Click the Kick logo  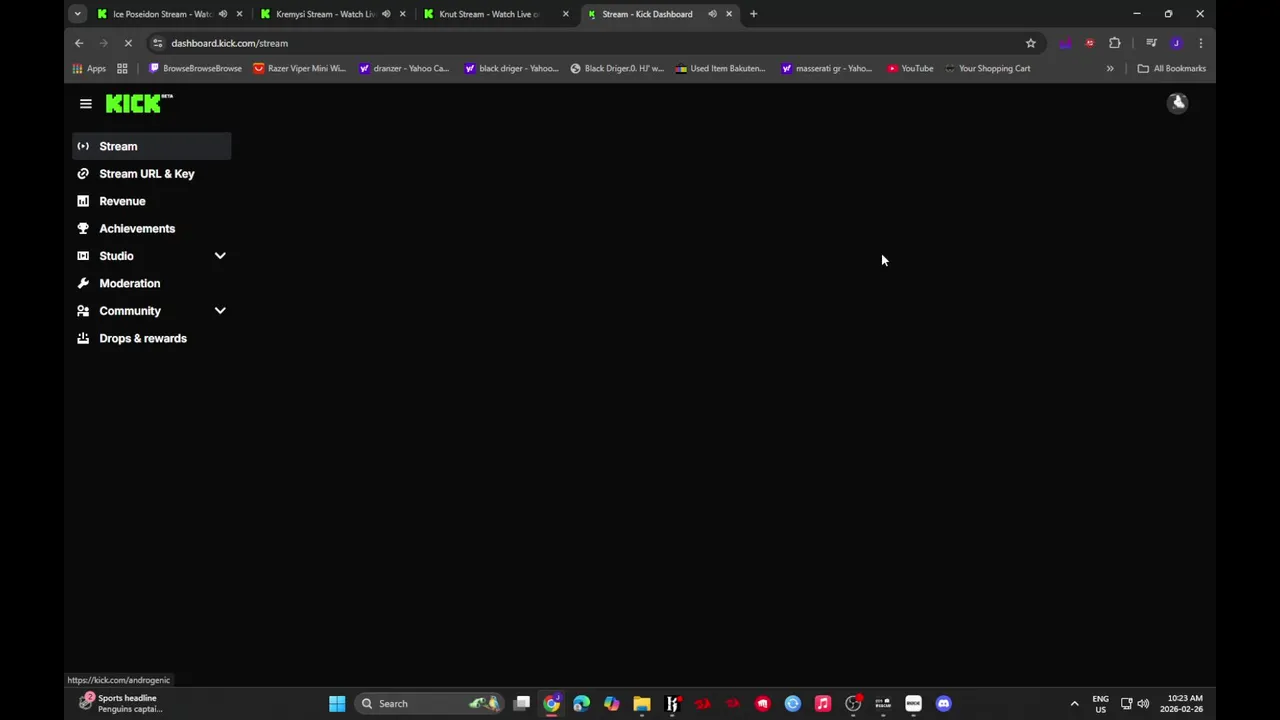(139, 103)
